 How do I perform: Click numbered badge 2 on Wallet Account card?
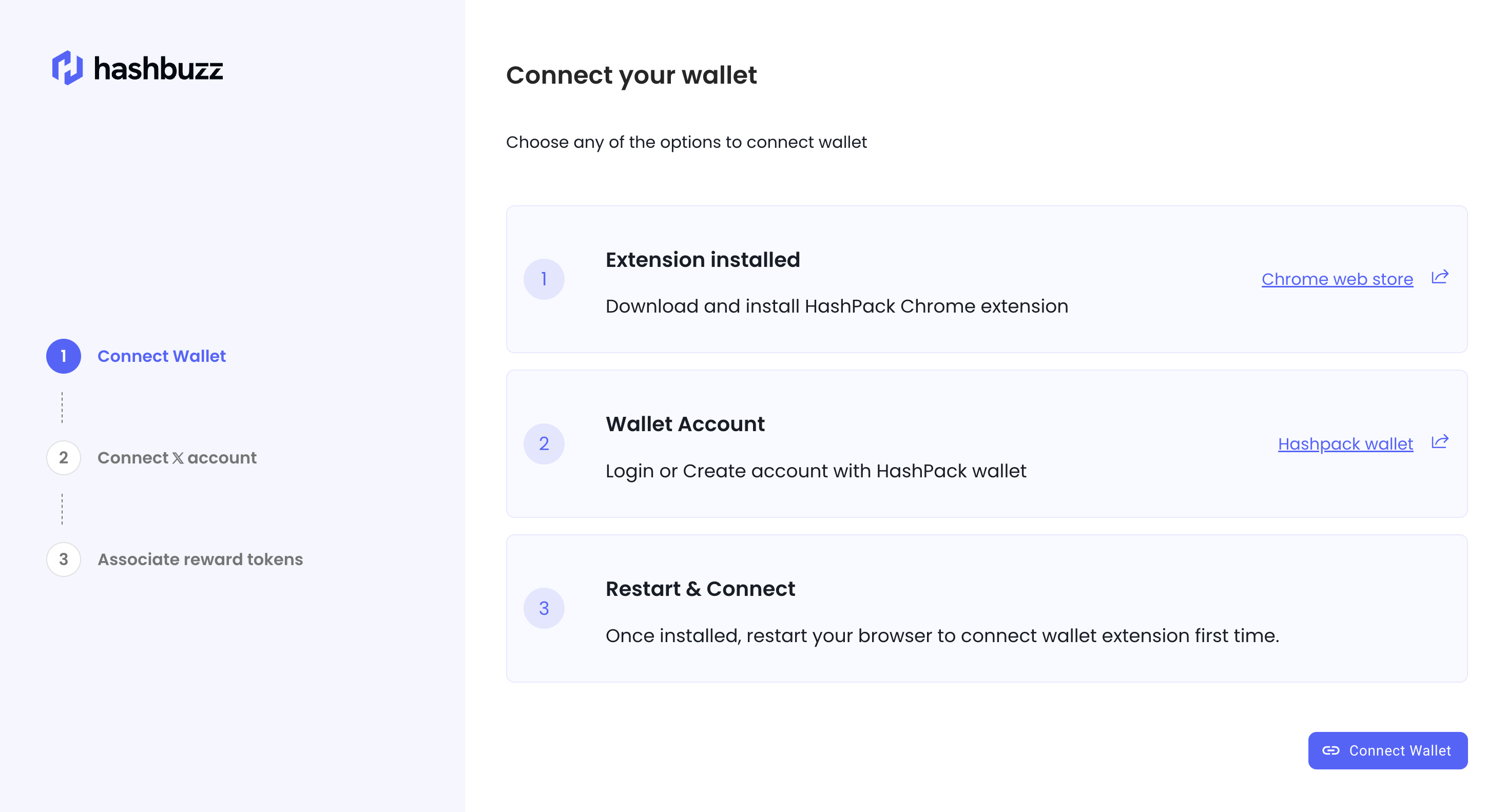click(544, 443)
